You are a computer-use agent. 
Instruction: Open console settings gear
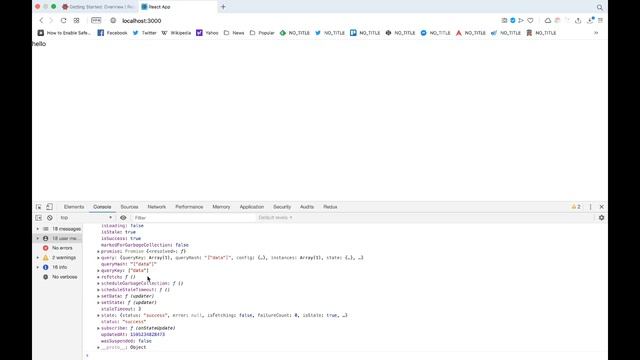tap(601, 218)
